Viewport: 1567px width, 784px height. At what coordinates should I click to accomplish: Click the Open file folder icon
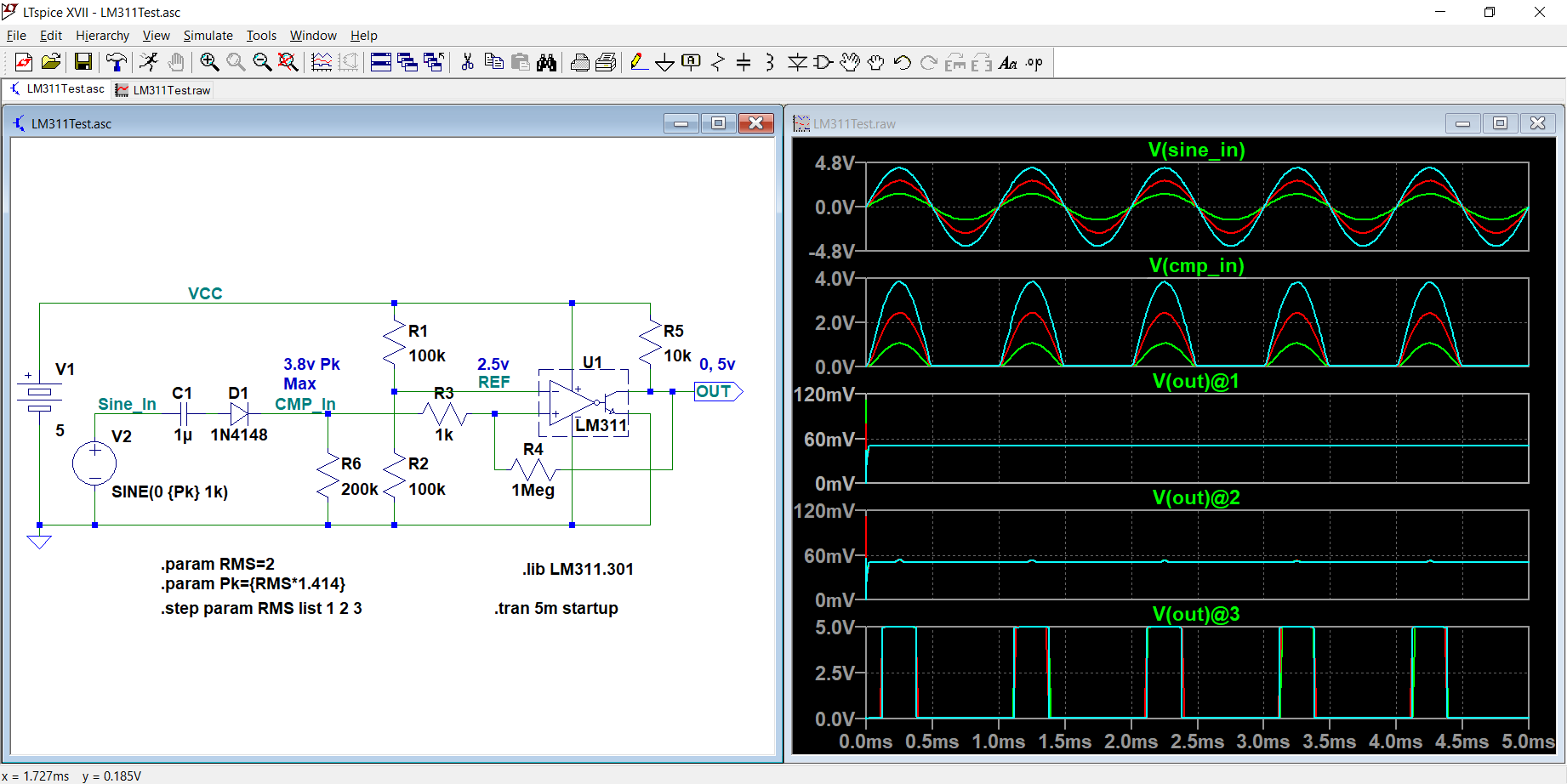51,62
